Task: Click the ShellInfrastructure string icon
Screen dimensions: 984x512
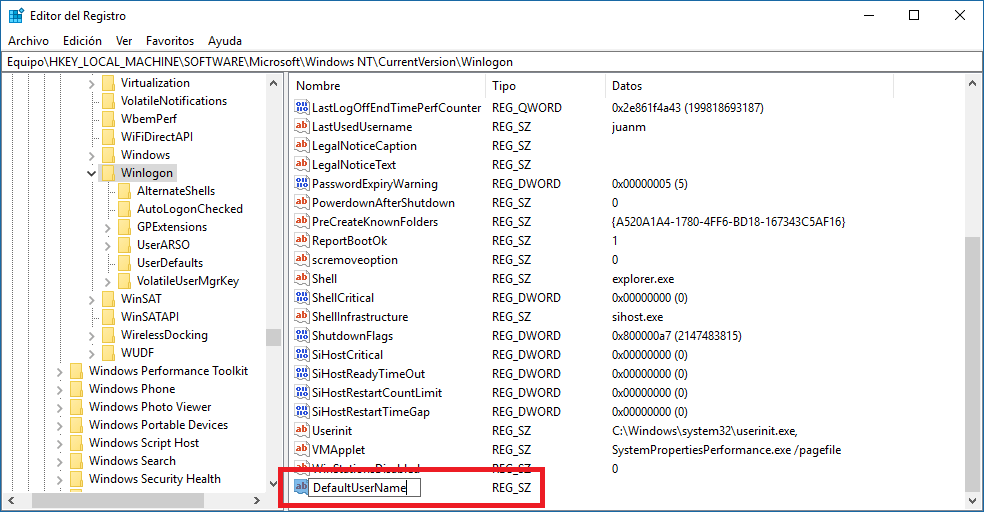Action: pyautogui.click(x=302, y=316)
